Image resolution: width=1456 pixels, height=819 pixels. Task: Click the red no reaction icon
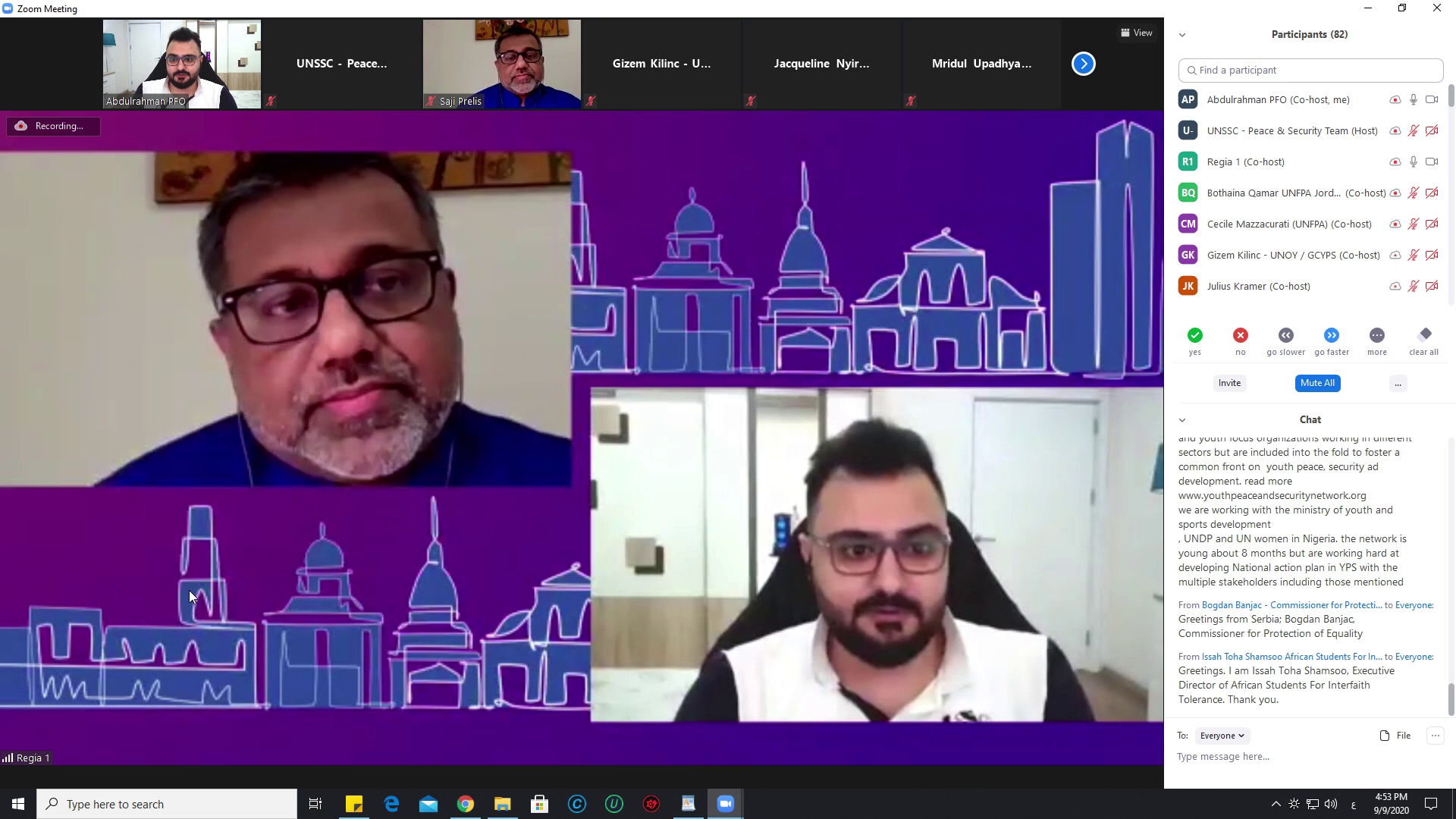pos(1241,335)
